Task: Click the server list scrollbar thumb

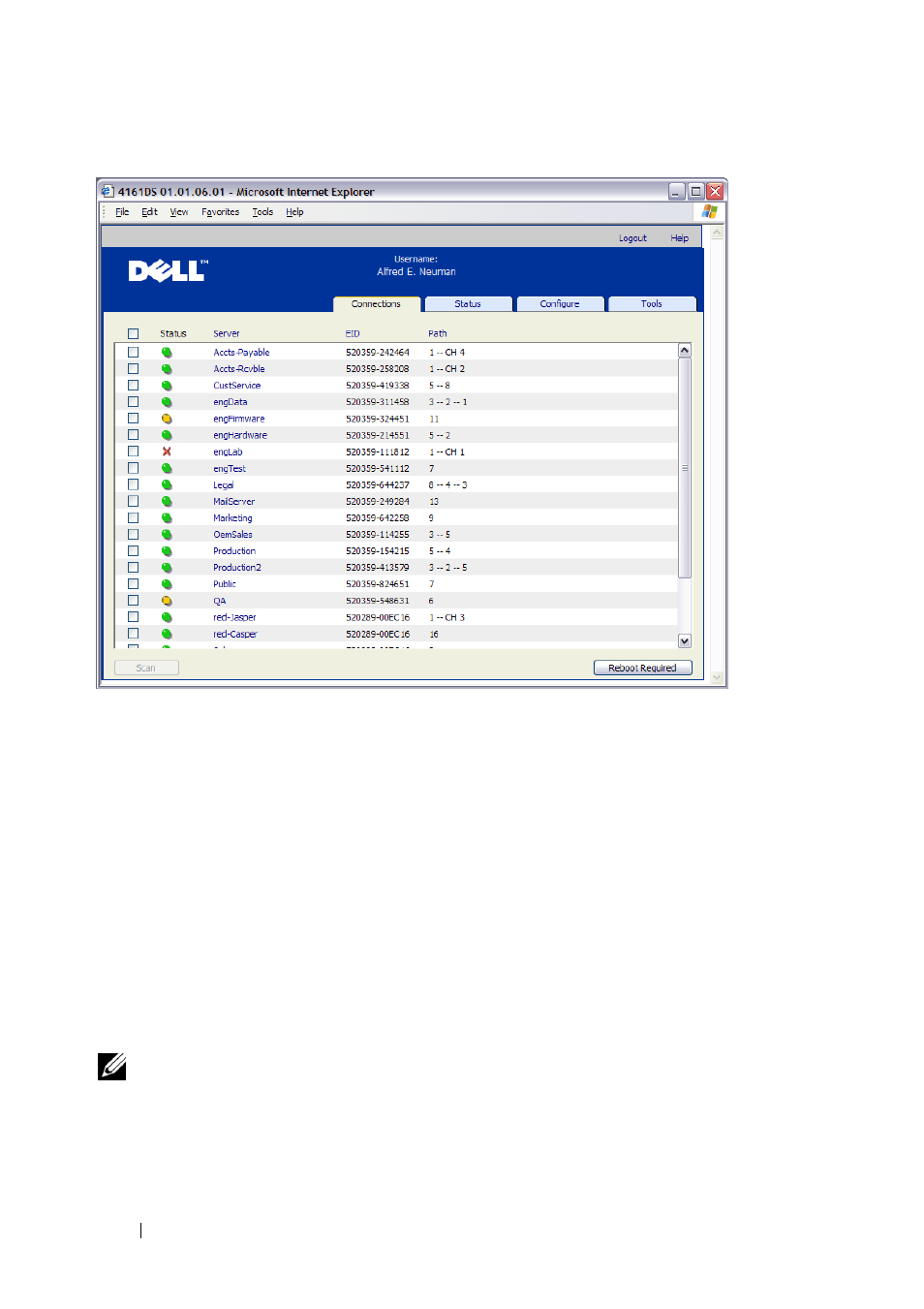Action: 685,468
